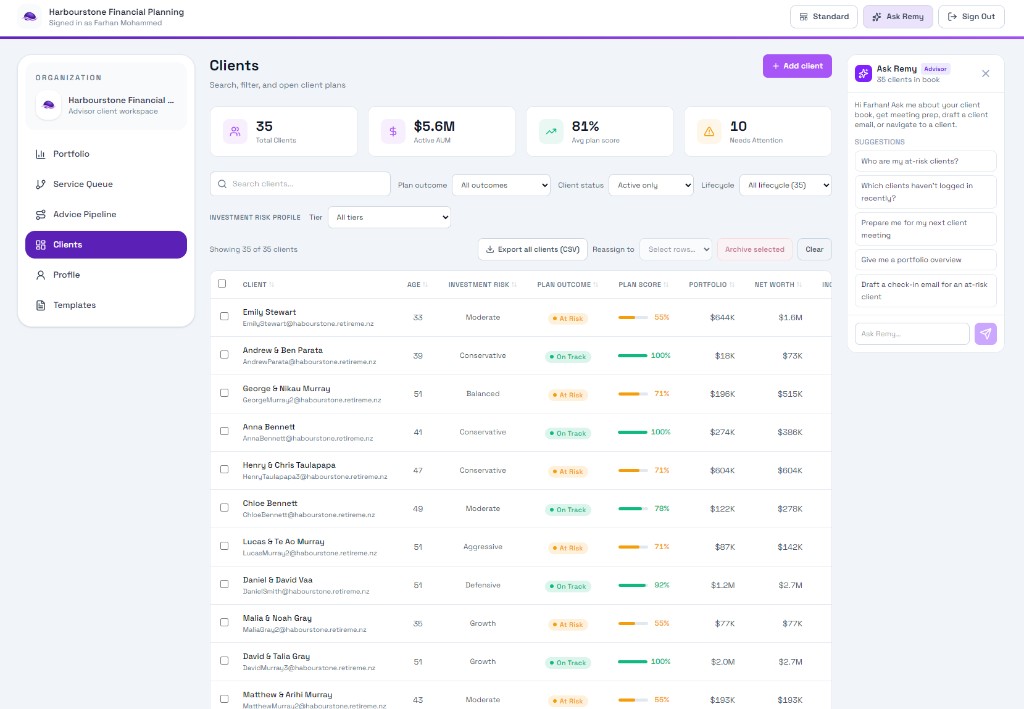1024x709 pixels.
Task: Click the Harbourstone logo in the header
Action: [29, 16]
